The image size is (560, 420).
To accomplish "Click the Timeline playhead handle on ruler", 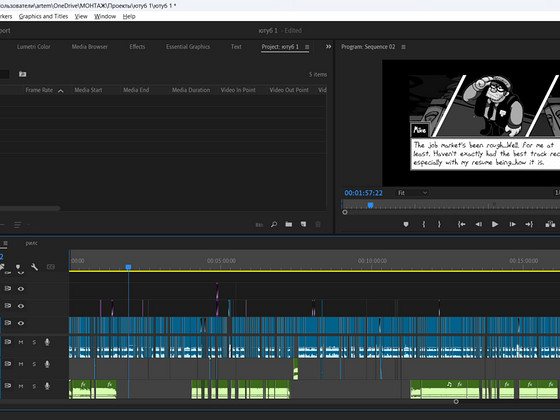I will [x=129, y=267].
